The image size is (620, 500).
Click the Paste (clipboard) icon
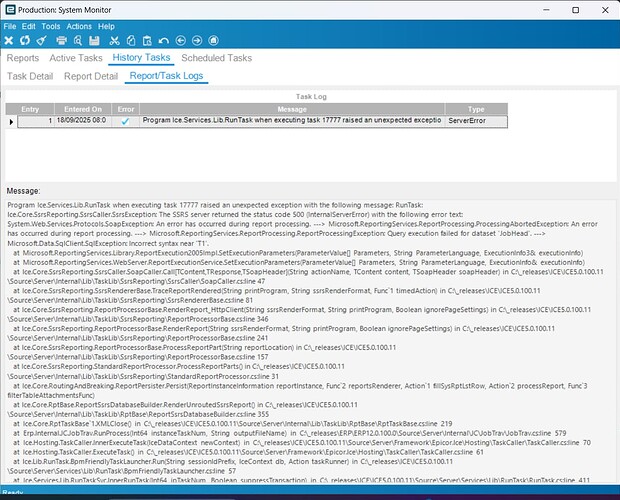click(147, 40)
